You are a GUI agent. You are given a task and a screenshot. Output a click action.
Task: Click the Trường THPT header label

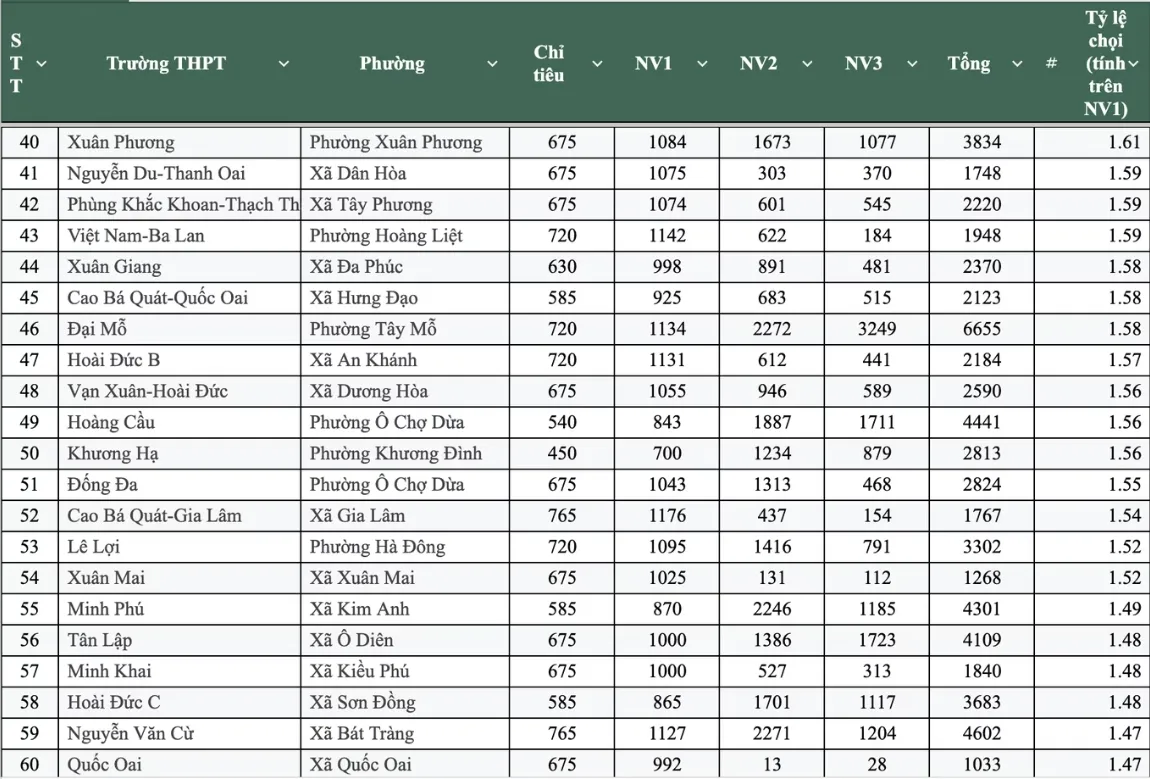166,64
